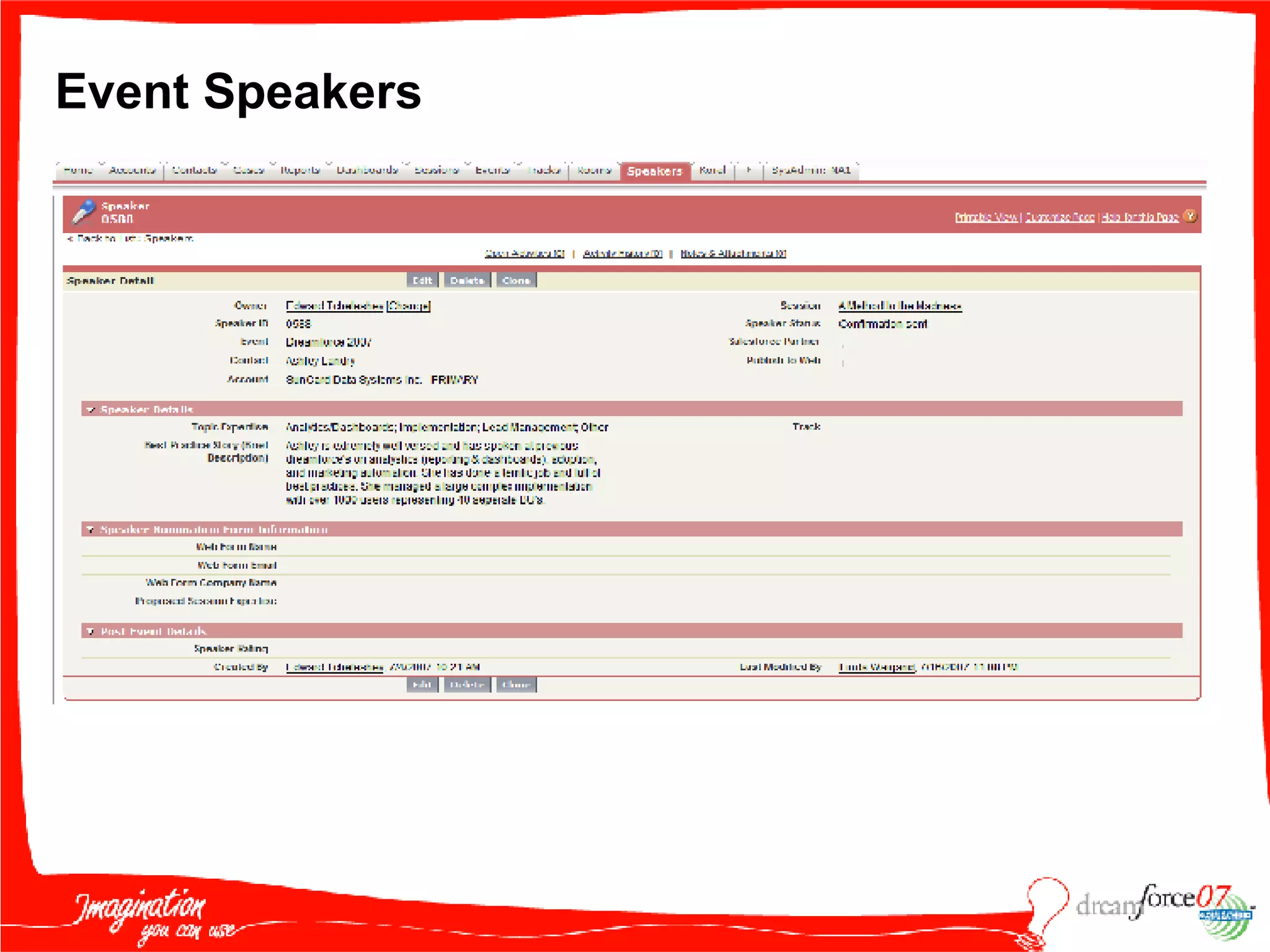Viewport: 1270px width, 952px height.
Task: Open the Sessions tab
Action: tap(437, 170)
